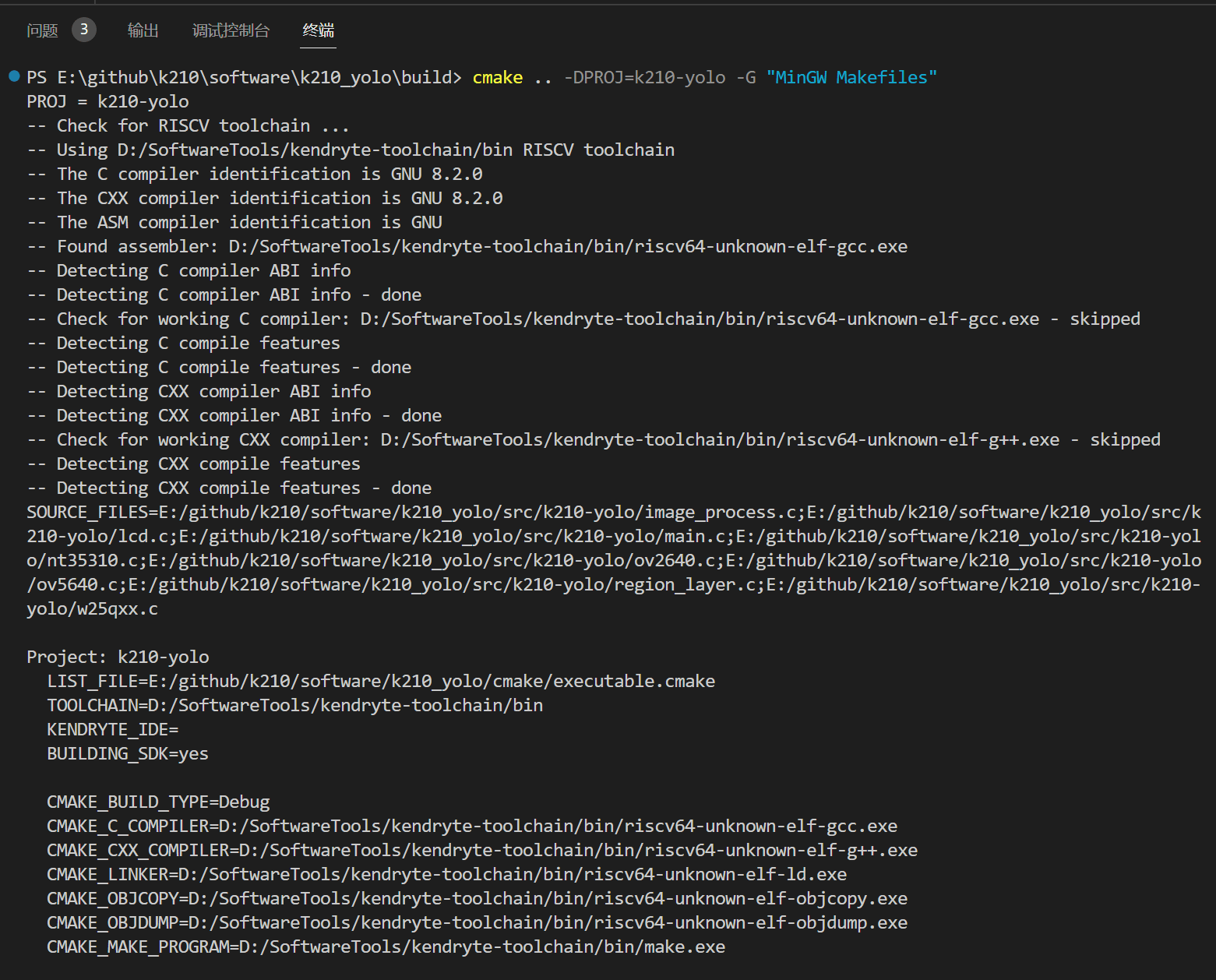Image resolution: width=1216 pixels, height=980 pixels.
Task: Click the CMAKE_BUILD_TYPE=Debug line
Action: [x=158, y=802]
